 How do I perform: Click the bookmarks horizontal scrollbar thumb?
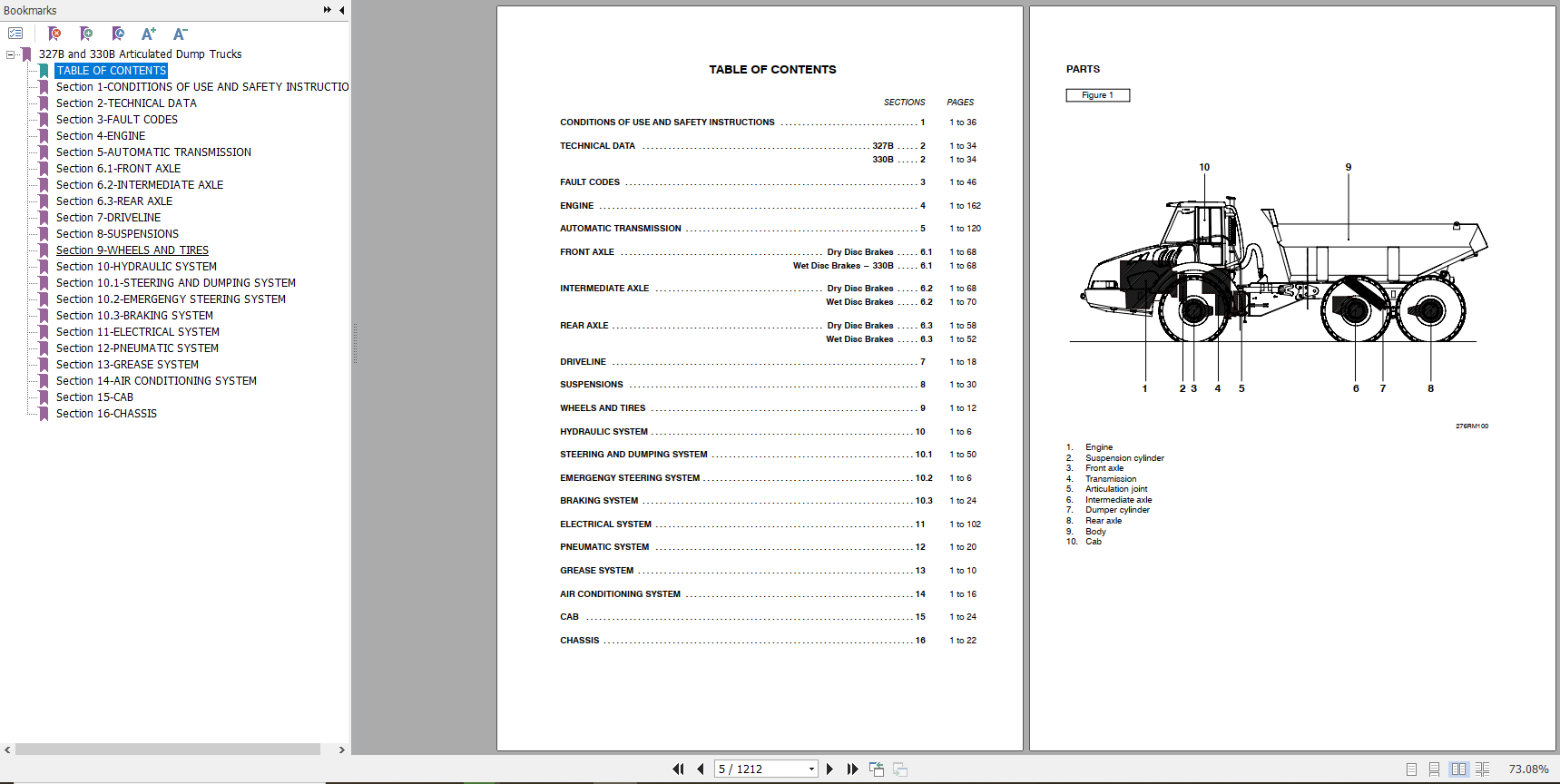[168, 750]
